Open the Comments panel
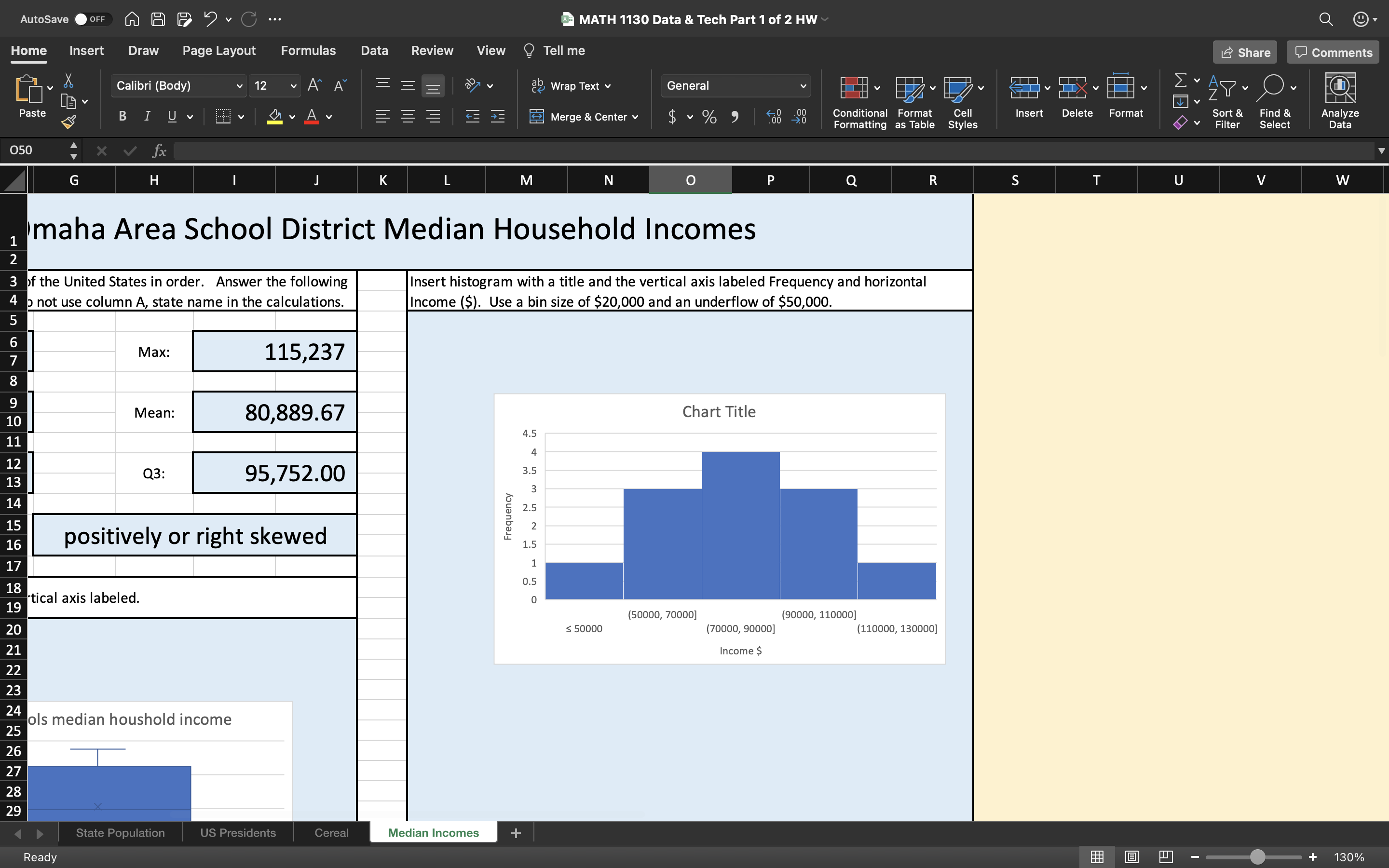 [x=1332, y=52]
